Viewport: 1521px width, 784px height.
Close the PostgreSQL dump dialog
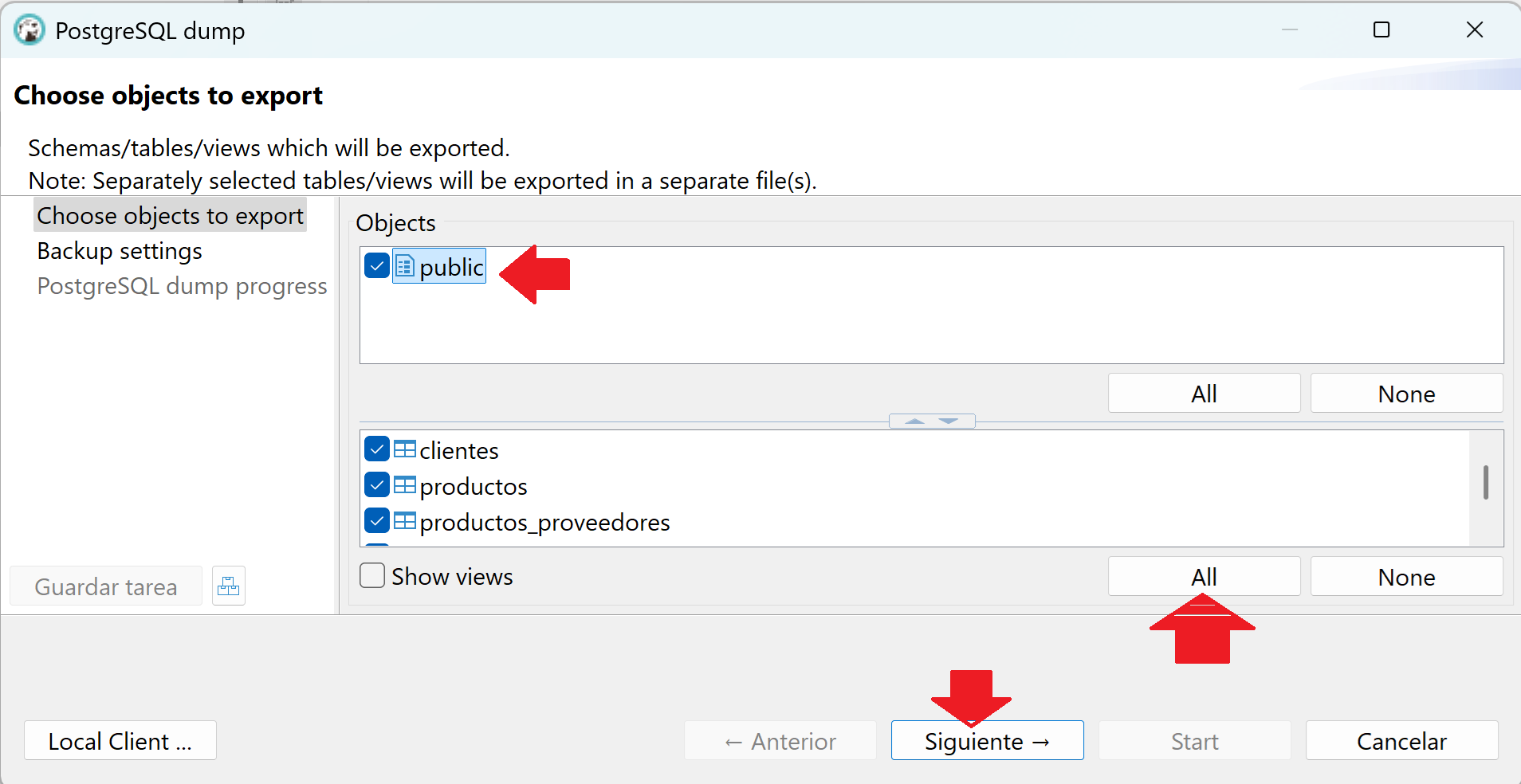point(1474,30)
